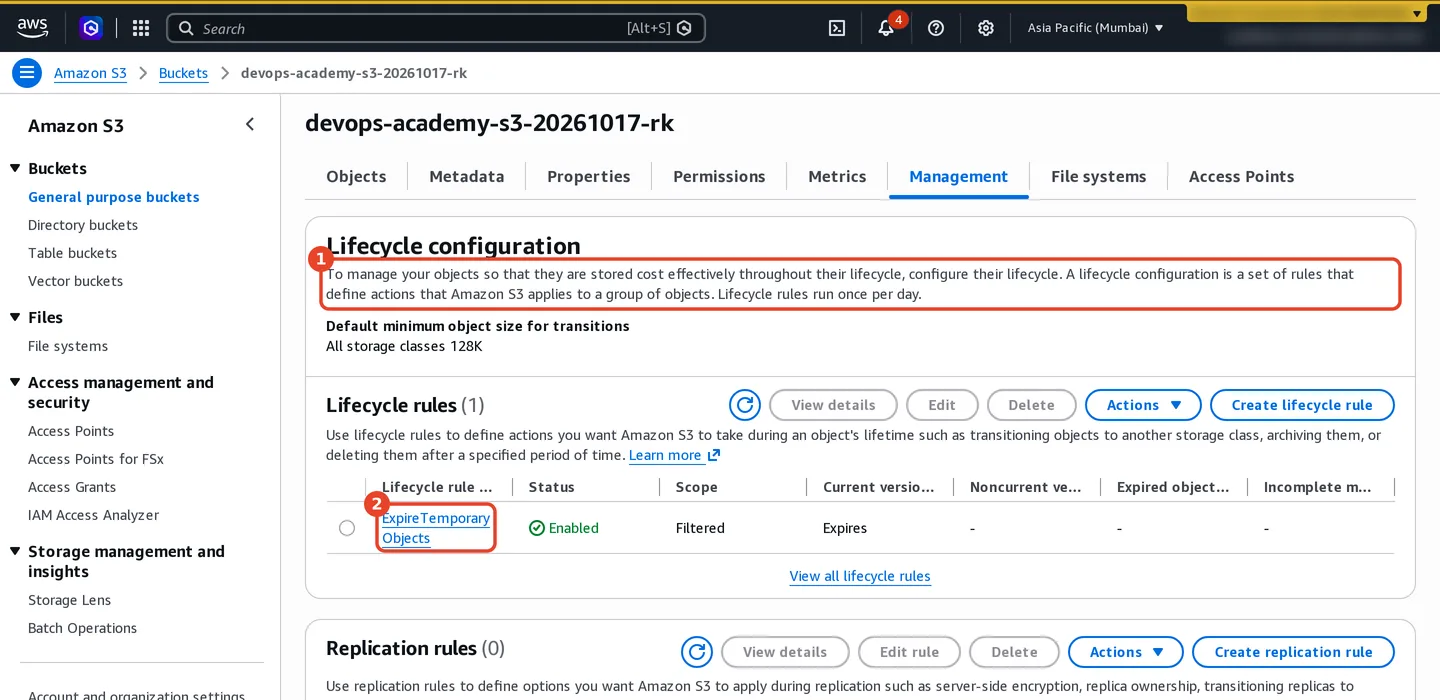Refresh the Replication rules list
Image resolution: width=1440 pixels, height=700 pixels.
click(x=696, y=652)
